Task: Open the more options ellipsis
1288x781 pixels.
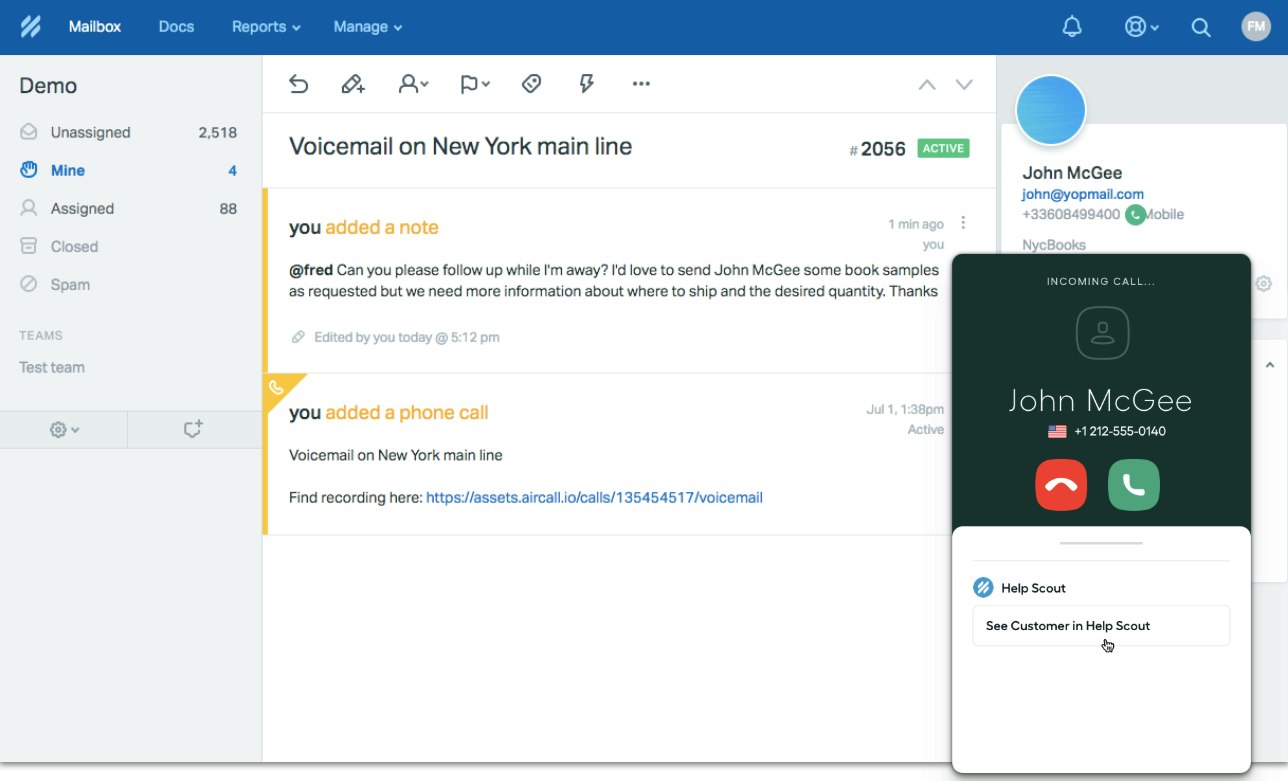Action: (x=642, y=84)
